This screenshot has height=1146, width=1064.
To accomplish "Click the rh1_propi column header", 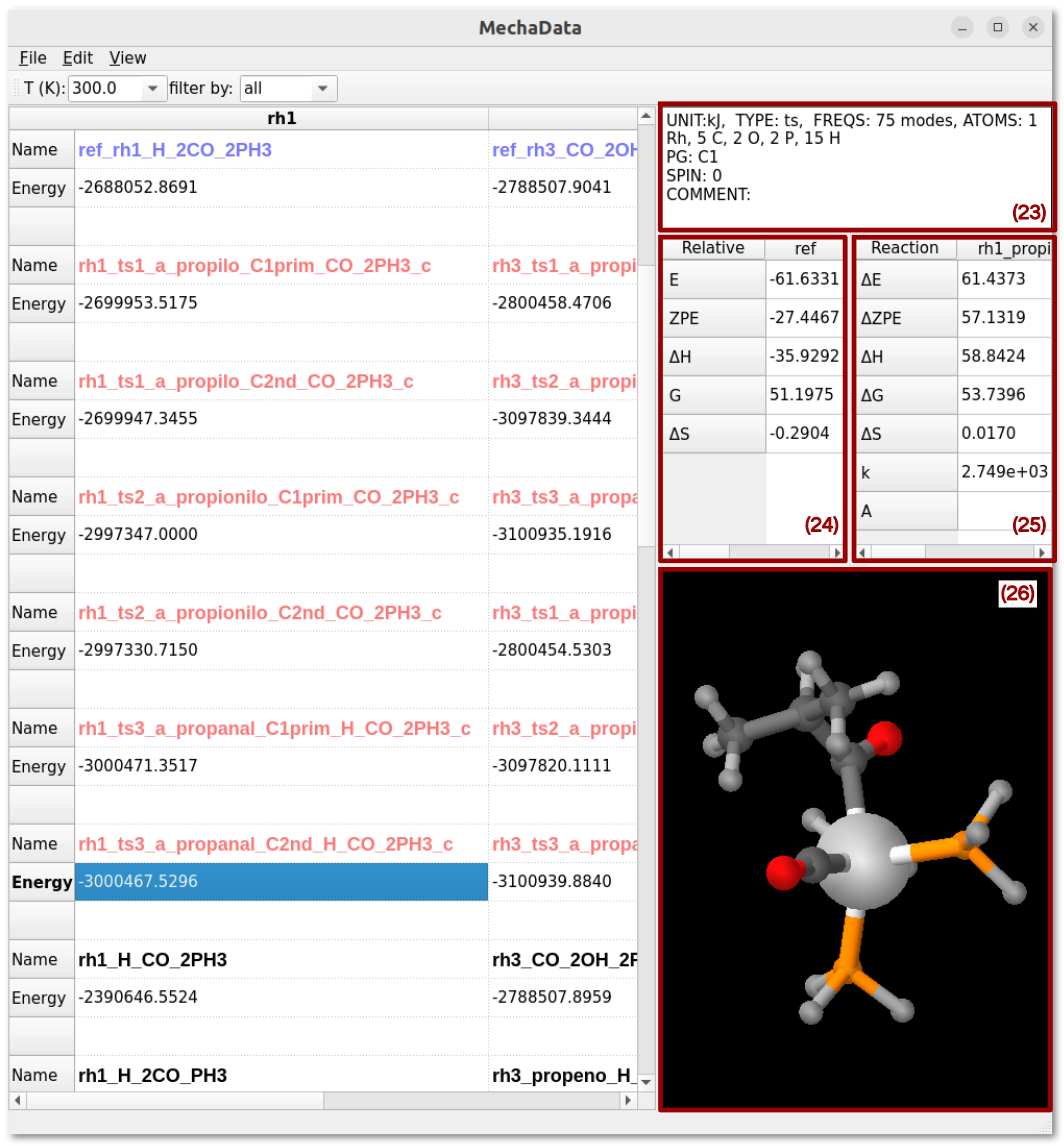I will 1005,248.
